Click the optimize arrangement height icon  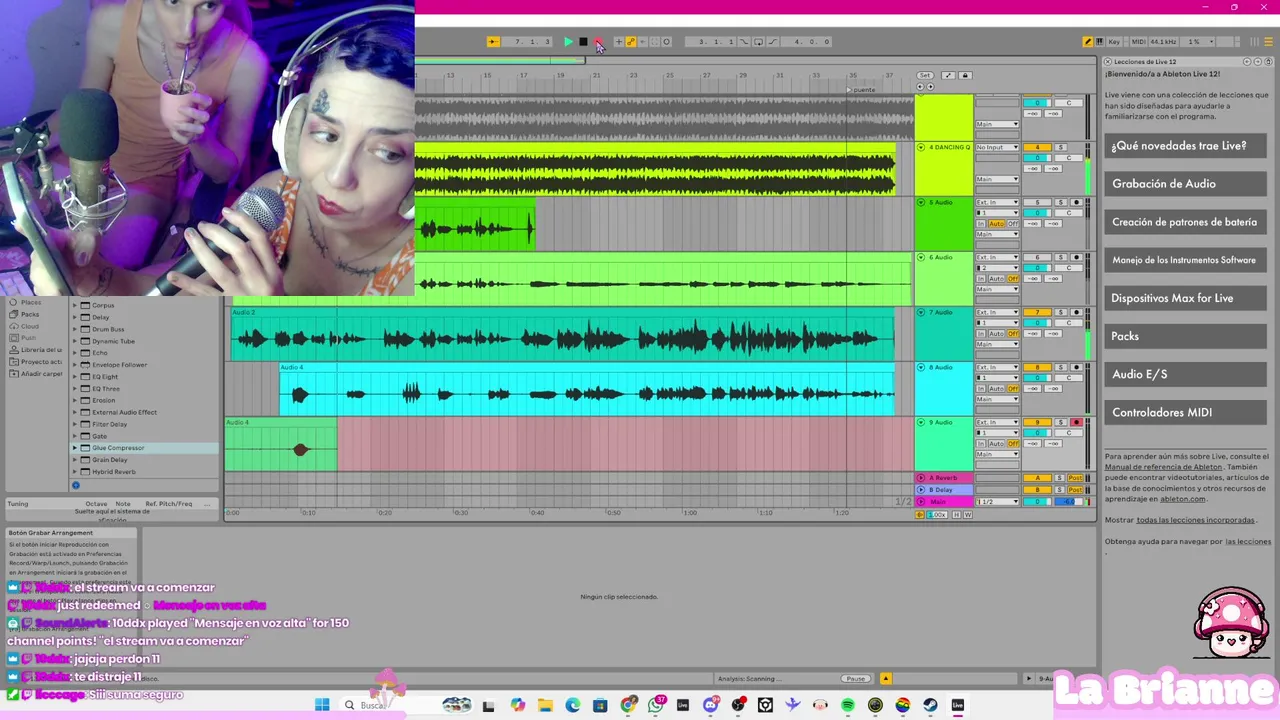pos(956,514)
